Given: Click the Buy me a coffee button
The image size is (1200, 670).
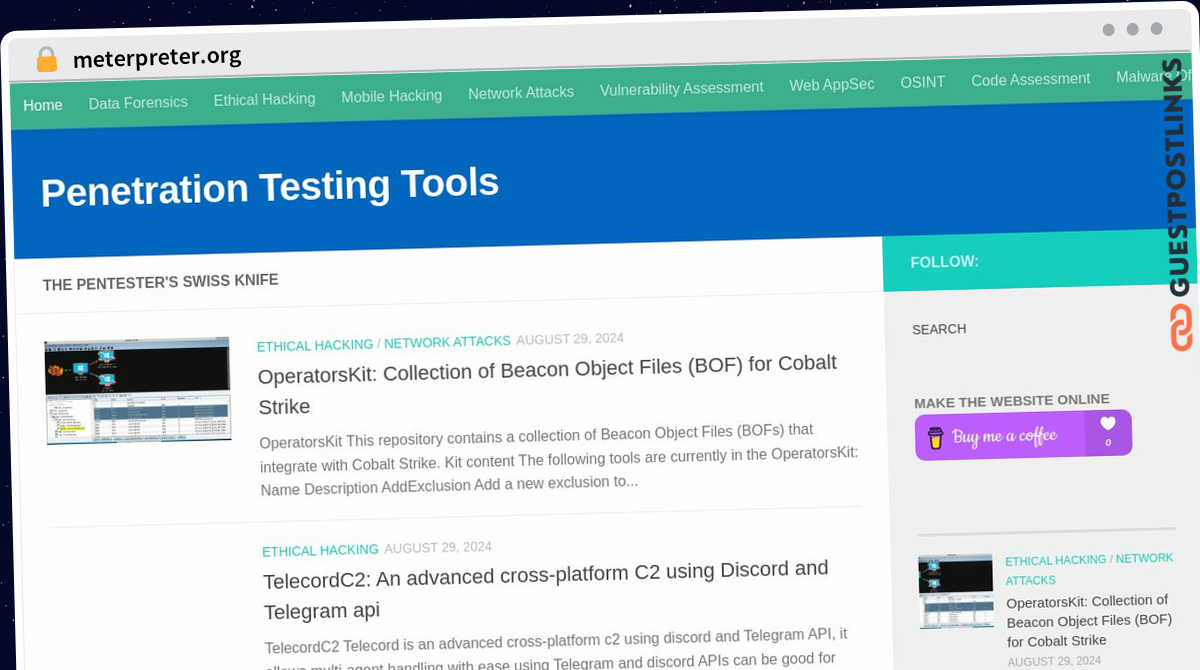Looking at the screenshot, I should (1023, 435).
